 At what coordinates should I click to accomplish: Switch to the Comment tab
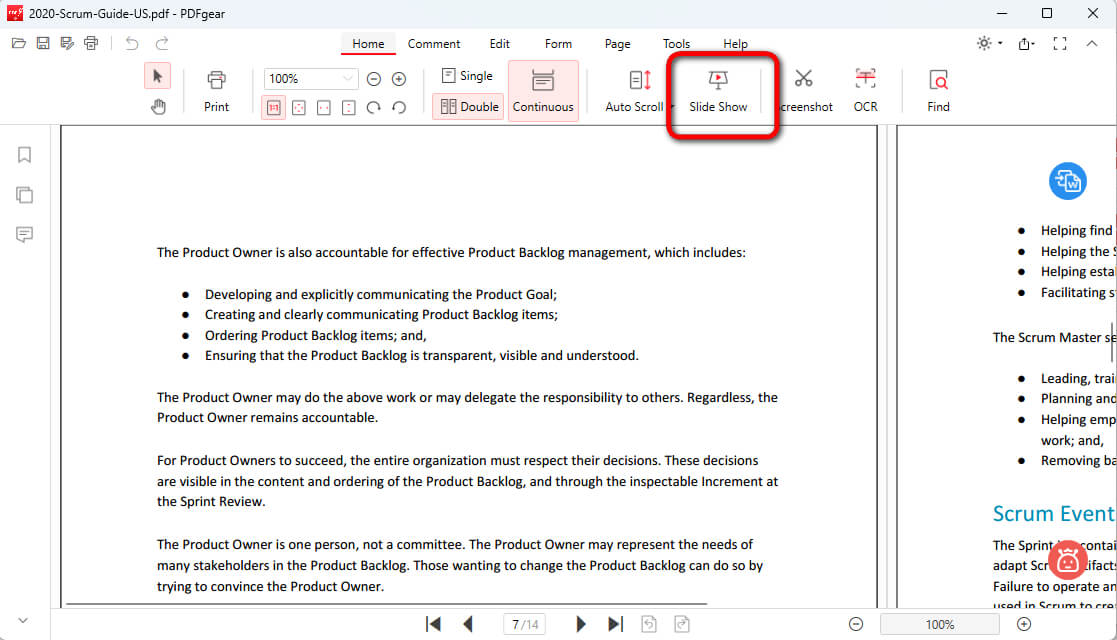coord(434,44)
